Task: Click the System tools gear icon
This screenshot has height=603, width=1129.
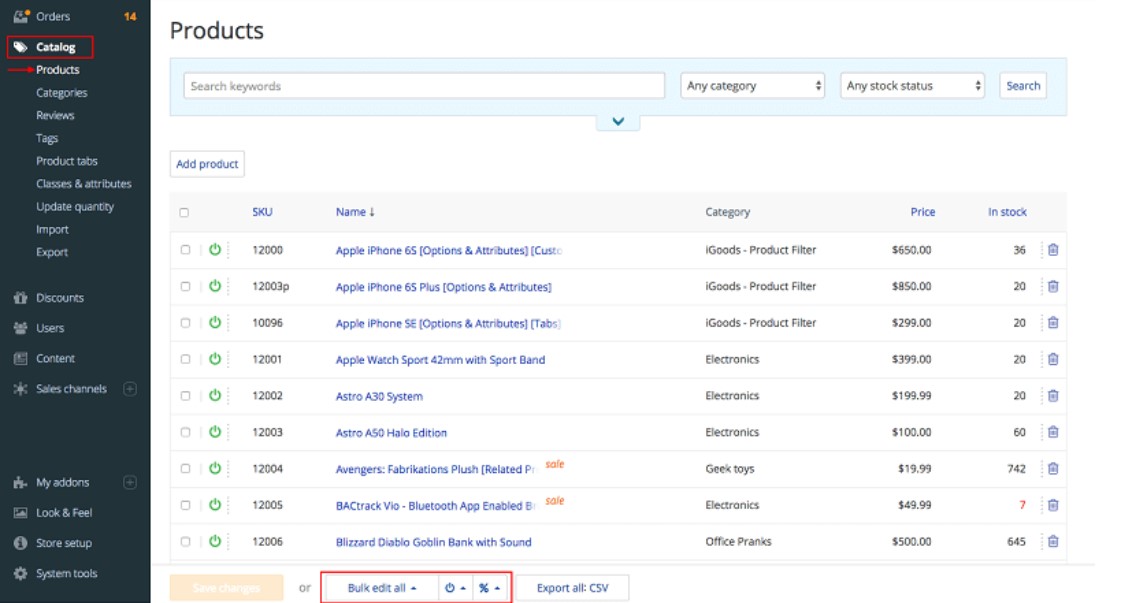Action: (20, 574)
